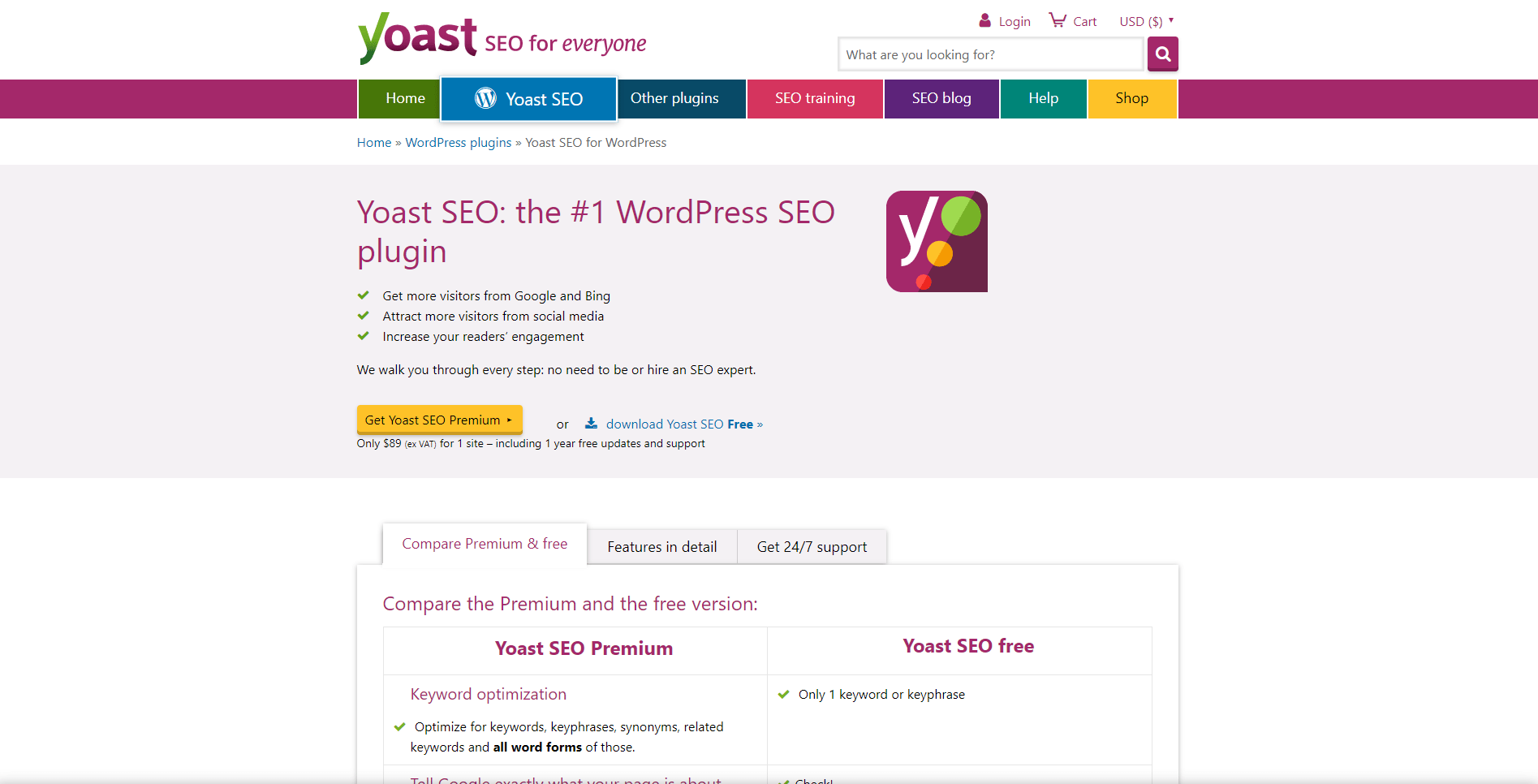
Task: Click the Yoast SEO plugin logo image
Action: 937,242
